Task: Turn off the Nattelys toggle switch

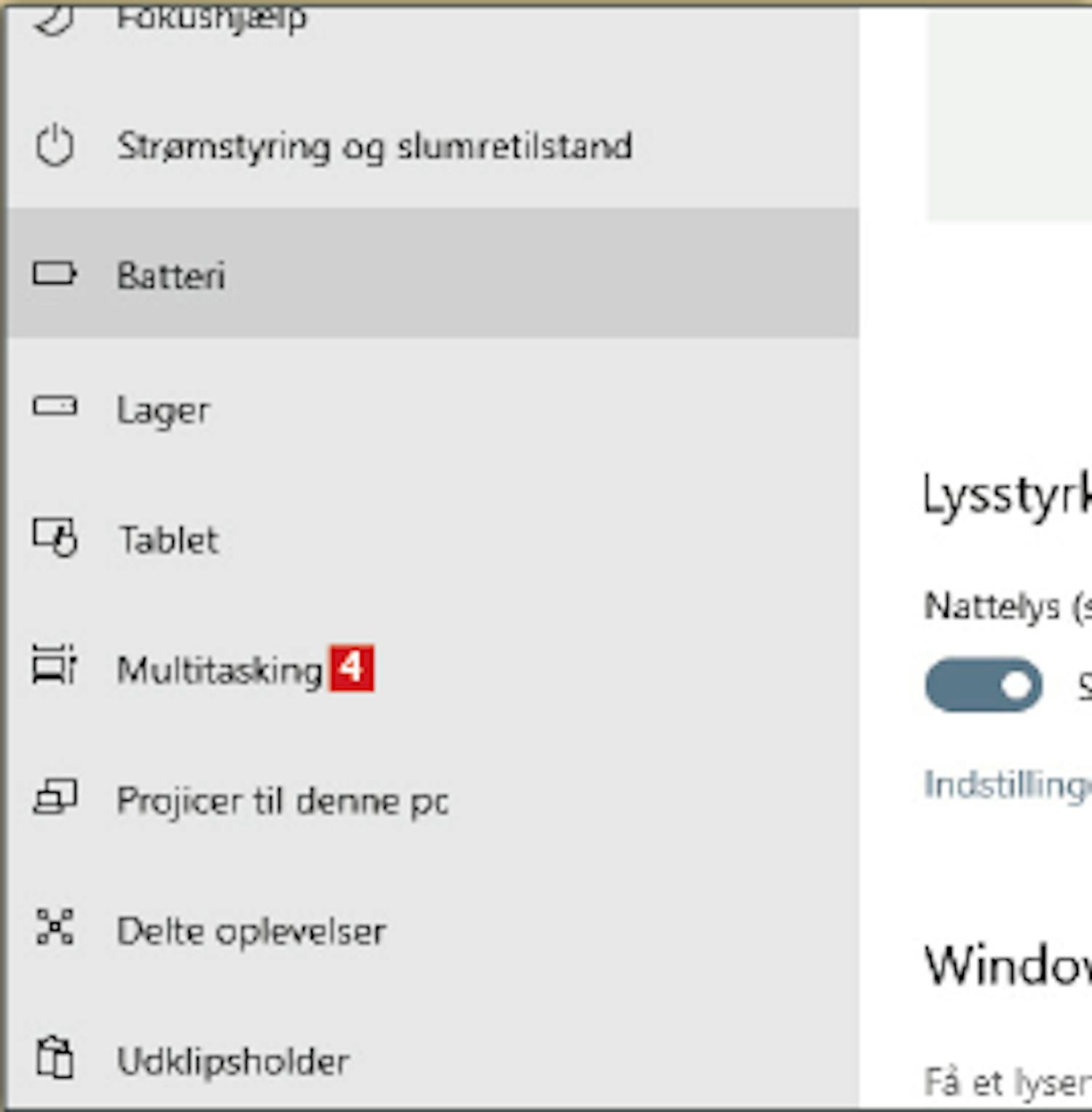Action: [984, 685]
